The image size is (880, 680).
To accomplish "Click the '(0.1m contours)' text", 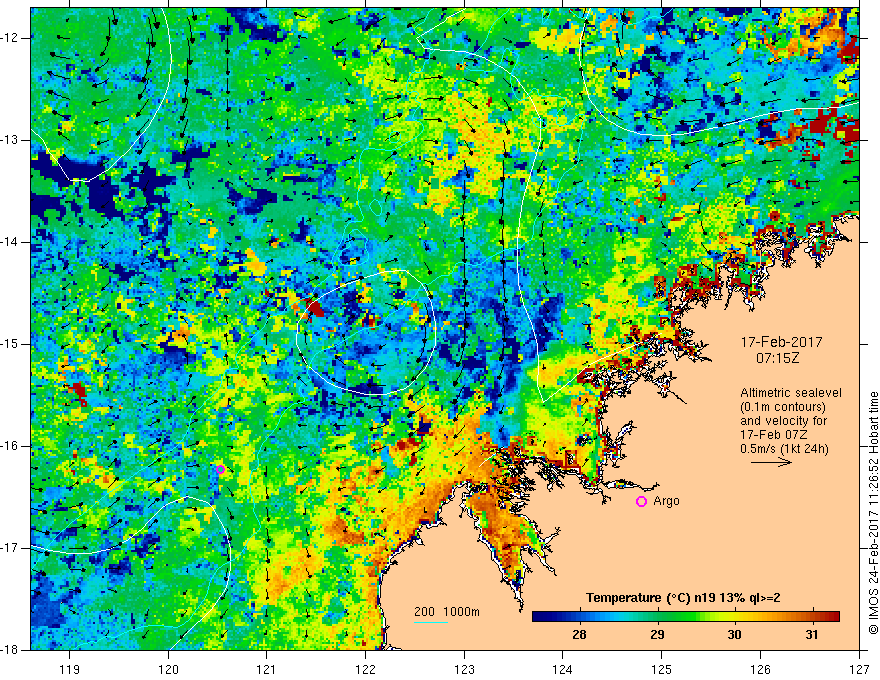I will click(783, 407).
